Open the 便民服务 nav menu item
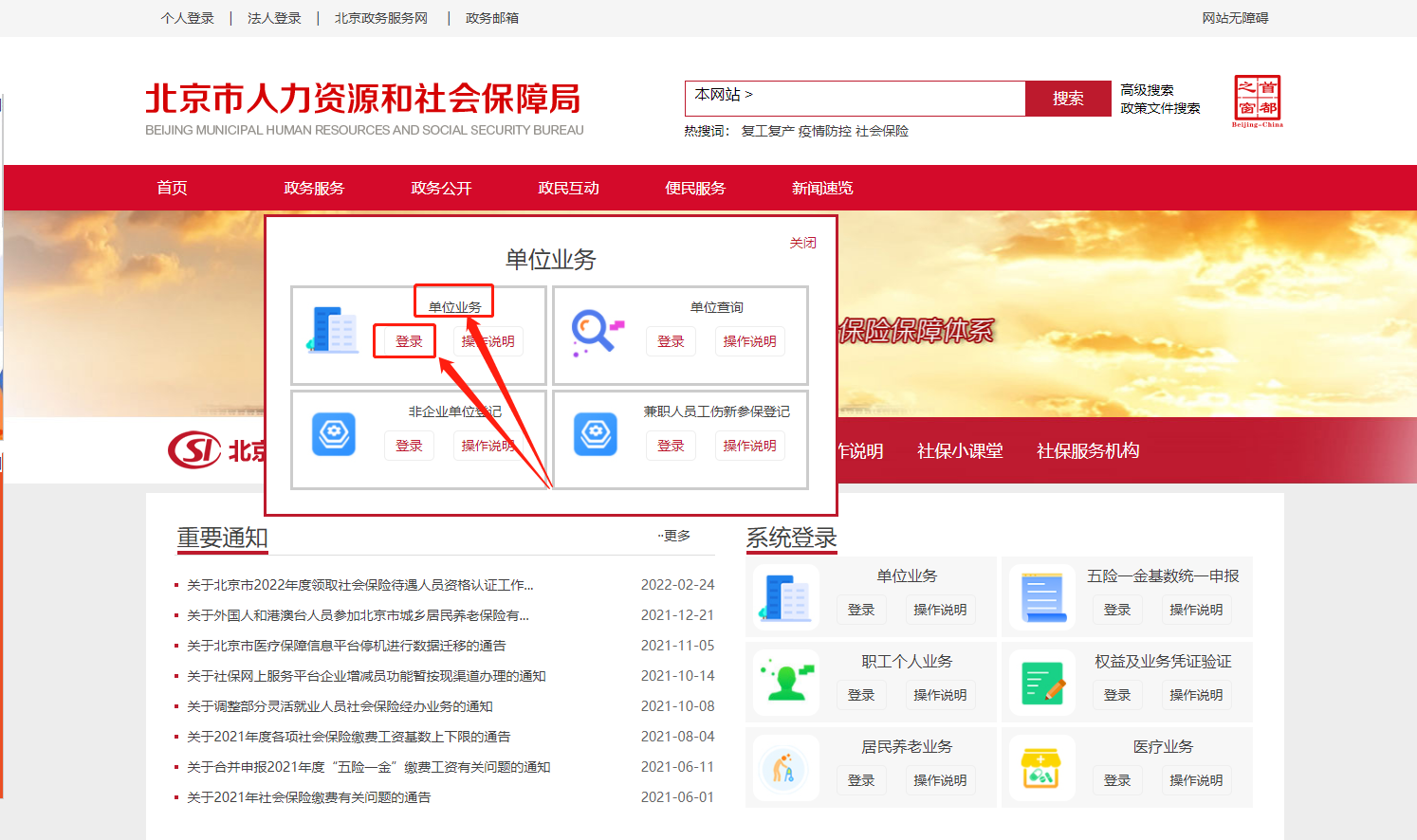1417x840 pixels. pyautogui.click(x=695, y=188)
